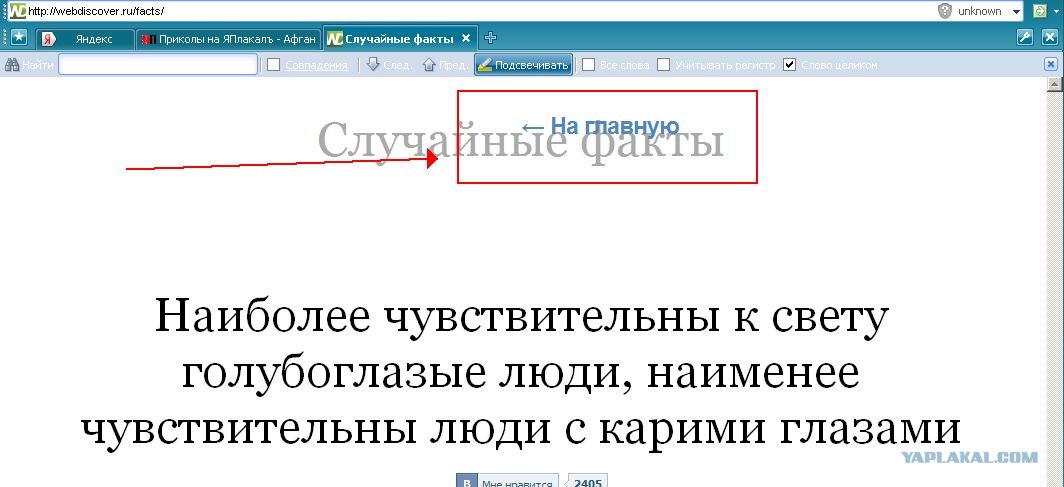This screenshot has width=1064, height=487.
Task: Uncheck Слово целиком checkbox
Action: tap(789, 65)
